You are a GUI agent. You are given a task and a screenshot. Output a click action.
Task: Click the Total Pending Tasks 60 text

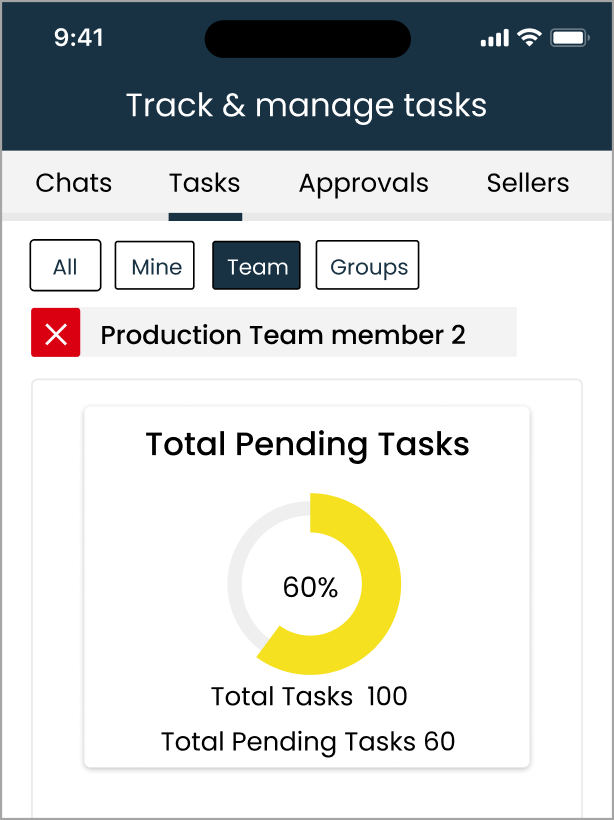pos(308,742)
